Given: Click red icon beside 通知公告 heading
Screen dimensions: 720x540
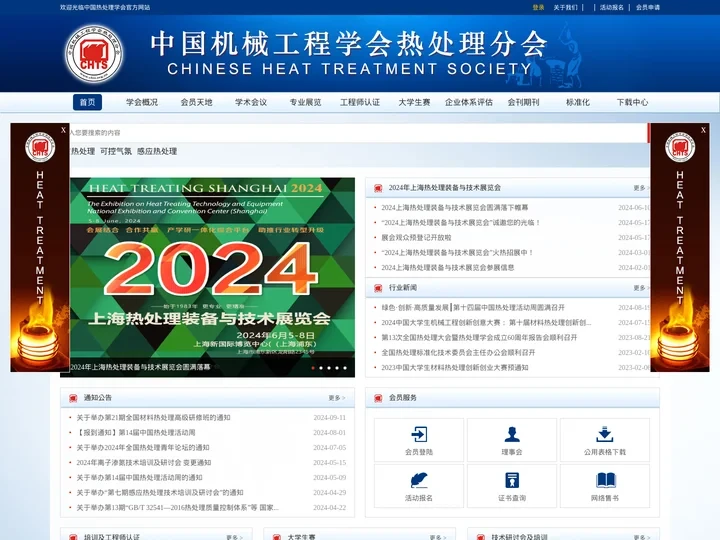Looking at the screenshot, I should click(x=73, y=398).
